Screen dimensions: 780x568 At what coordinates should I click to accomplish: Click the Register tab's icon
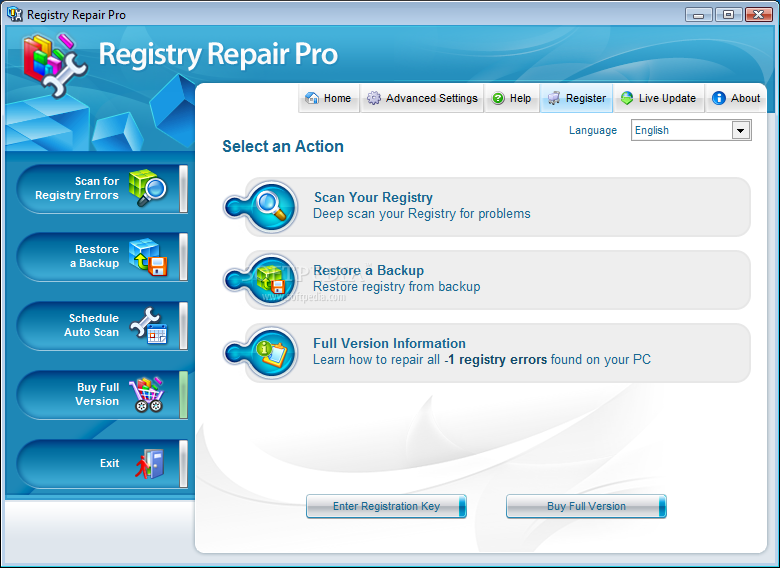click(x=554, y=98)
